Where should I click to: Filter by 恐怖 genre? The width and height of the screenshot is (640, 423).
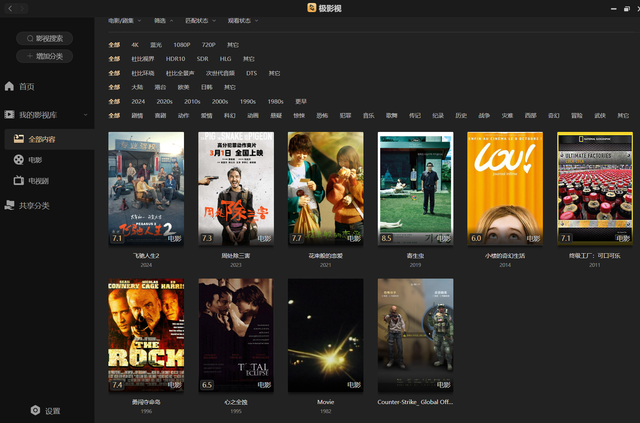[x=322, y=116]
